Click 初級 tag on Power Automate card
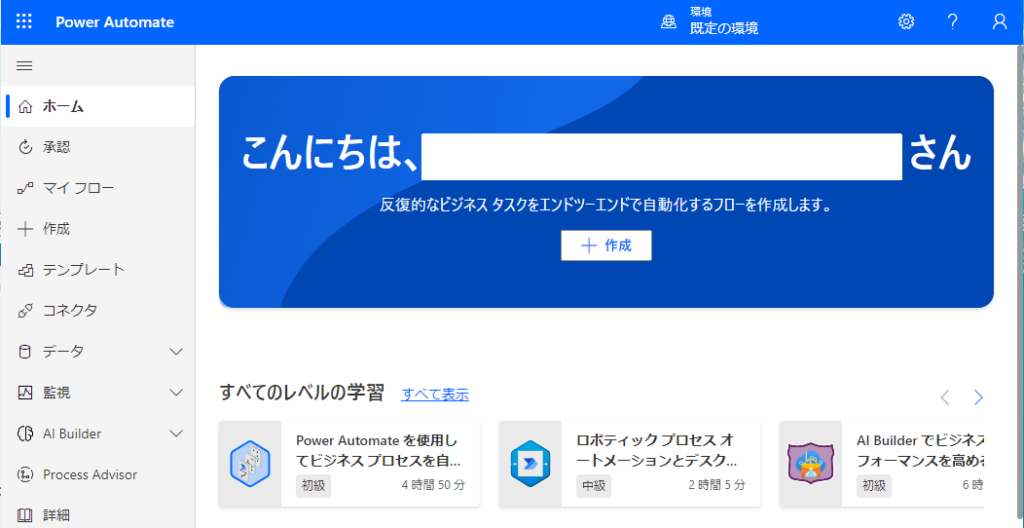 coord(313,486)
